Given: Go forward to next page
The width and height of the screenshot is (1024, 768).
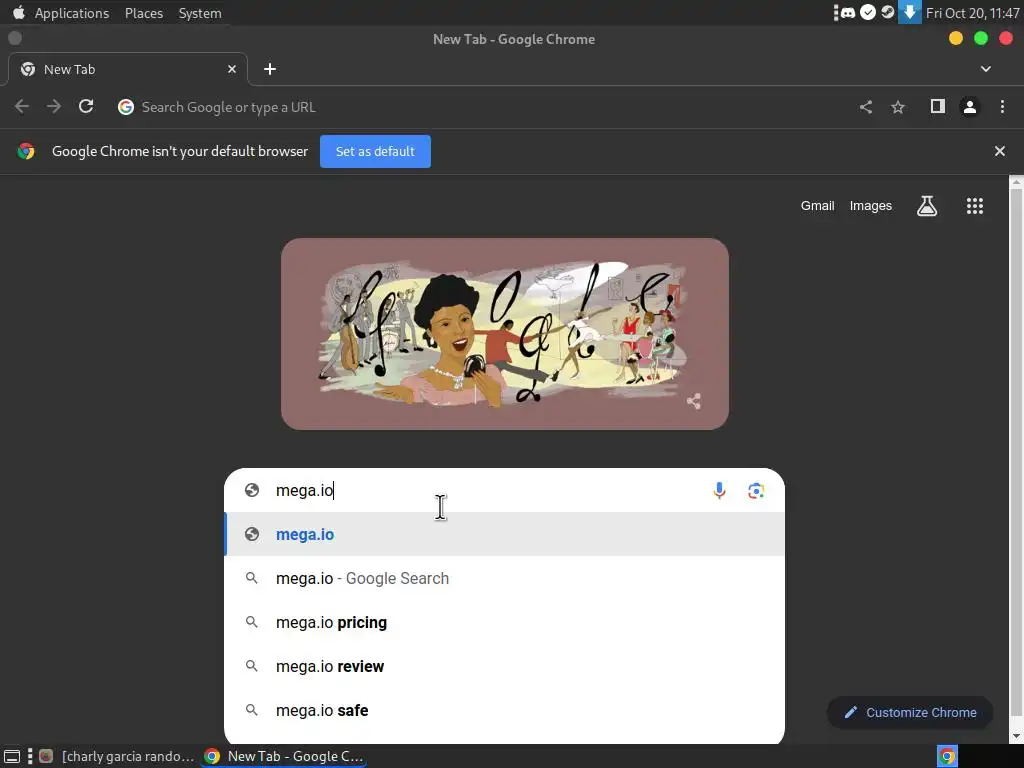Looking at the screenshot, I should 54,106.
